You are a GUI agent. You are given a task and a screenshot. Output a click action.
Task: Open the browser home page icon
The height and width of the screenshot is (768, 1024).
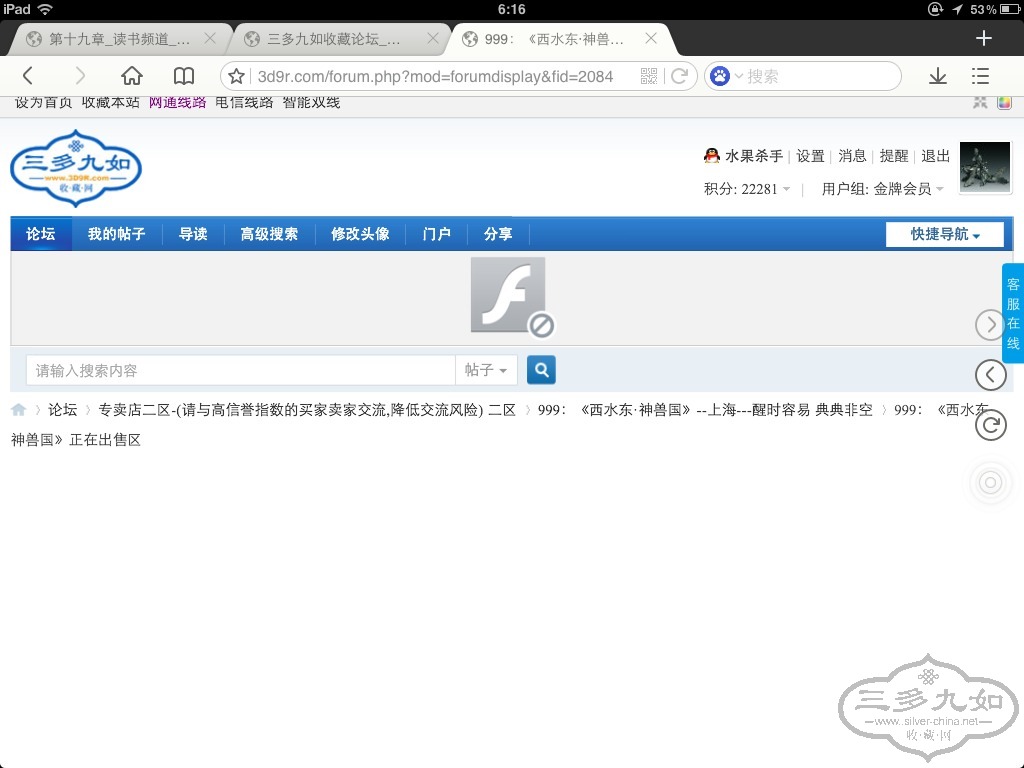pyautogui.click(x=132, y=76)
